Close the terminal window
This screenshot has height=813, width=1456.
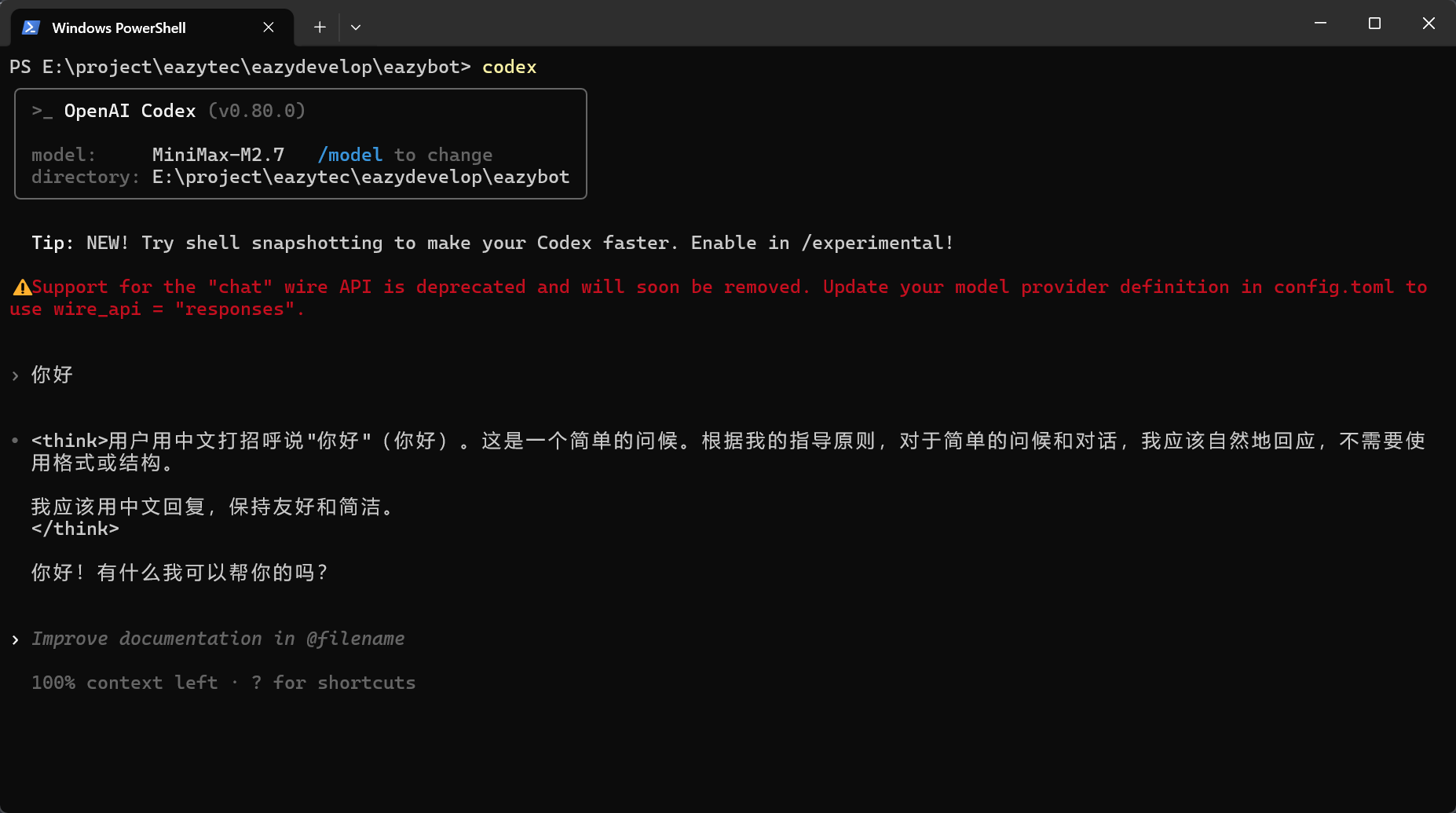coord(1429,24)
